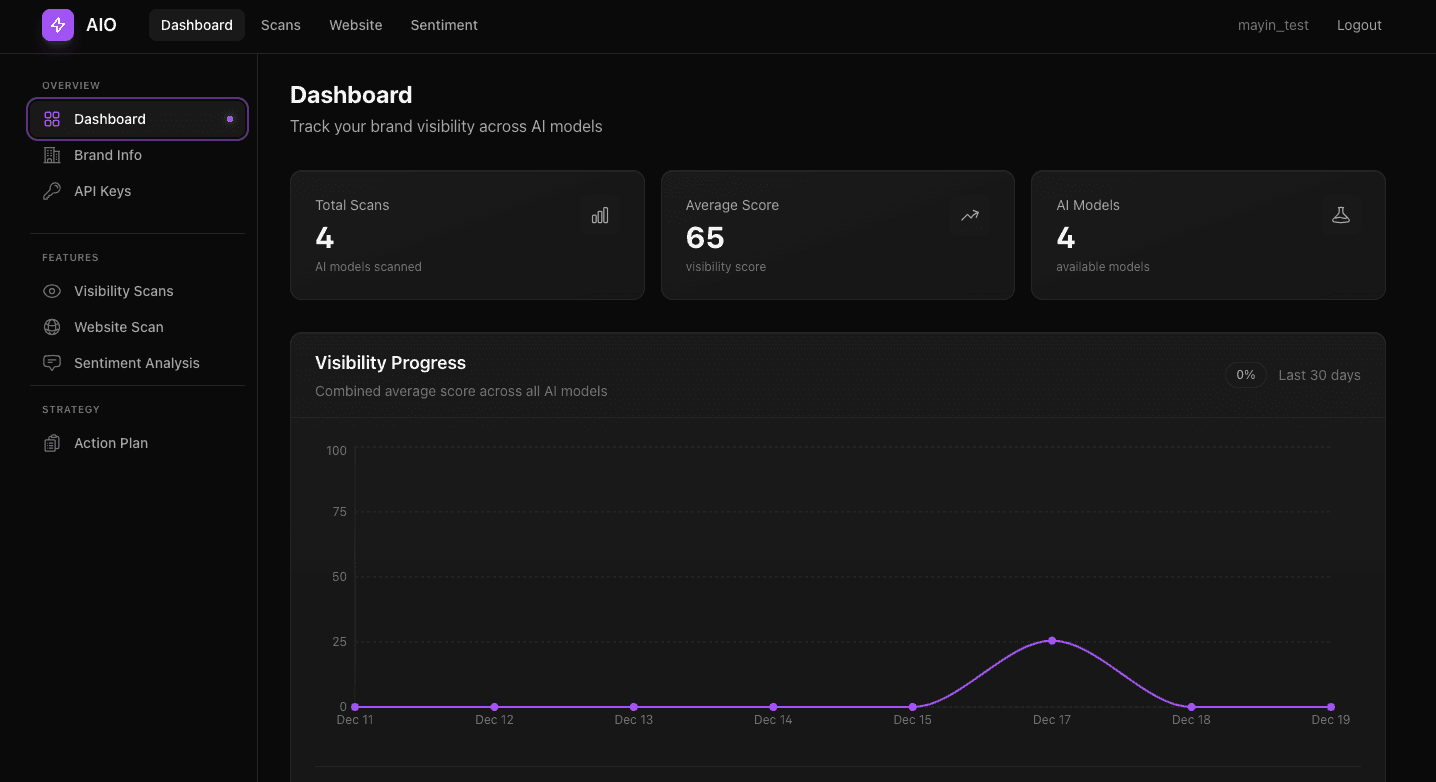Select the Visibility Scans eye icon

coord(52,290)
